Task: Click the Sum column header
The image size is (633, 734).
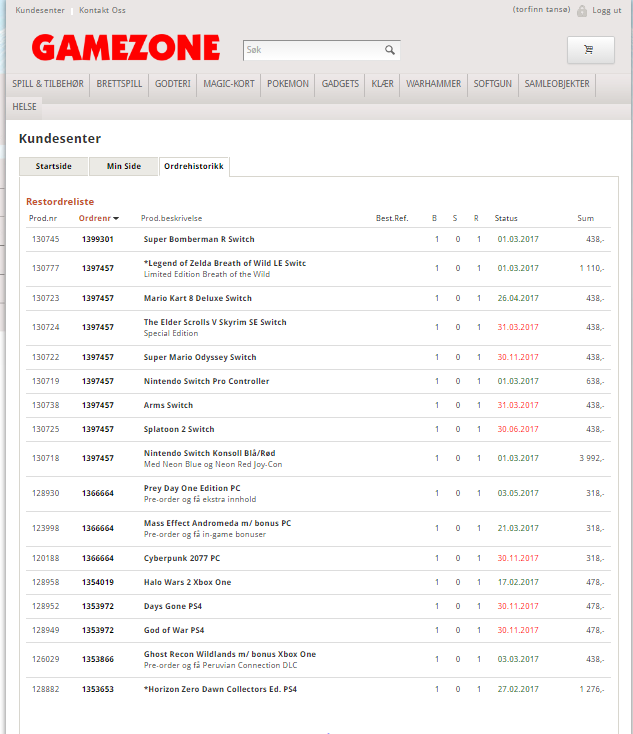Action: pyautogui.click(x=585, y=218)
